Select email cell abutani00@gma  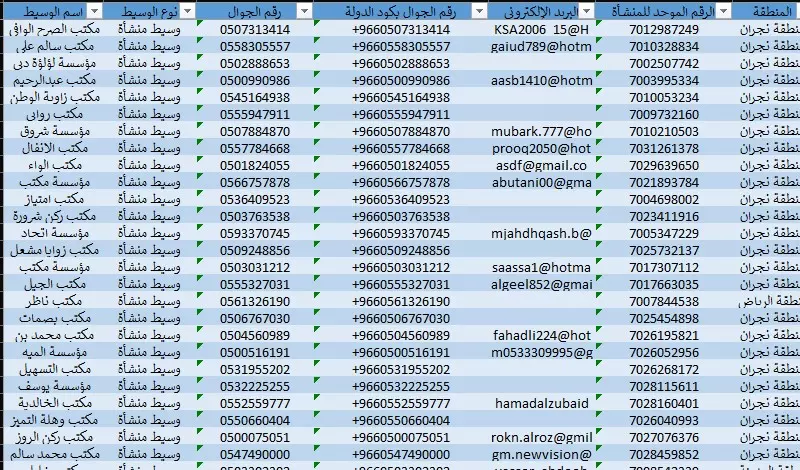pos(541,182)
